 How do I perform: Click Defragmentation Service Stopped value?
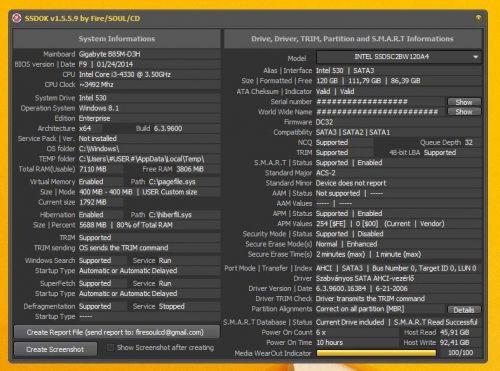[x=172, y=307]
